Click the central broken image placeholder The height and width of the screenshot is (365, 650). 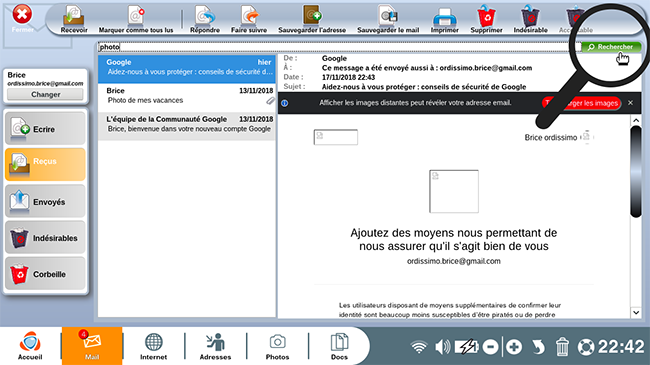coord(454,191)
